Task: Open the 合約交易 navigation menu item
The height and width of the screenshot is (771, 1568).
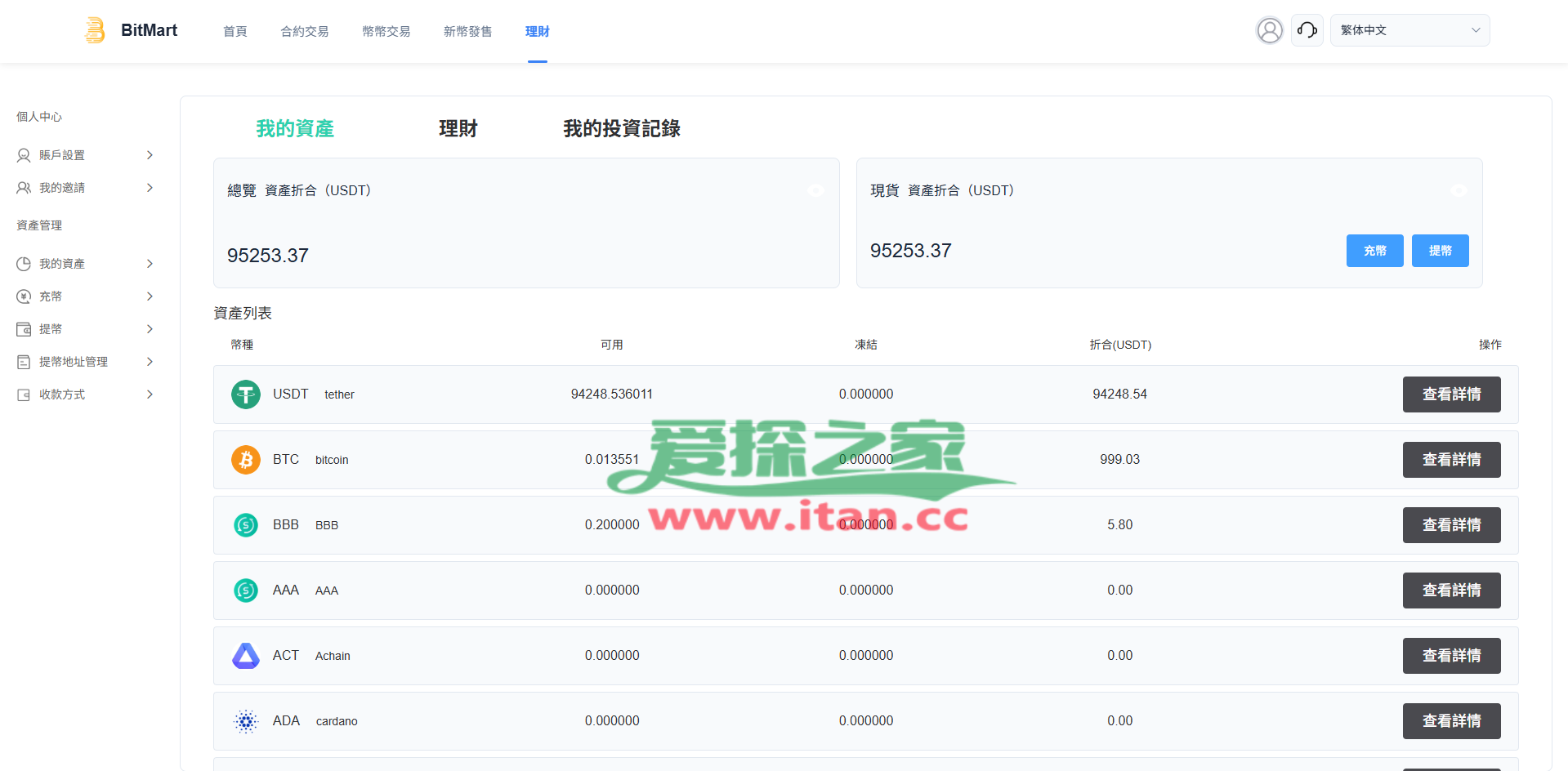Action: point(304,31)
